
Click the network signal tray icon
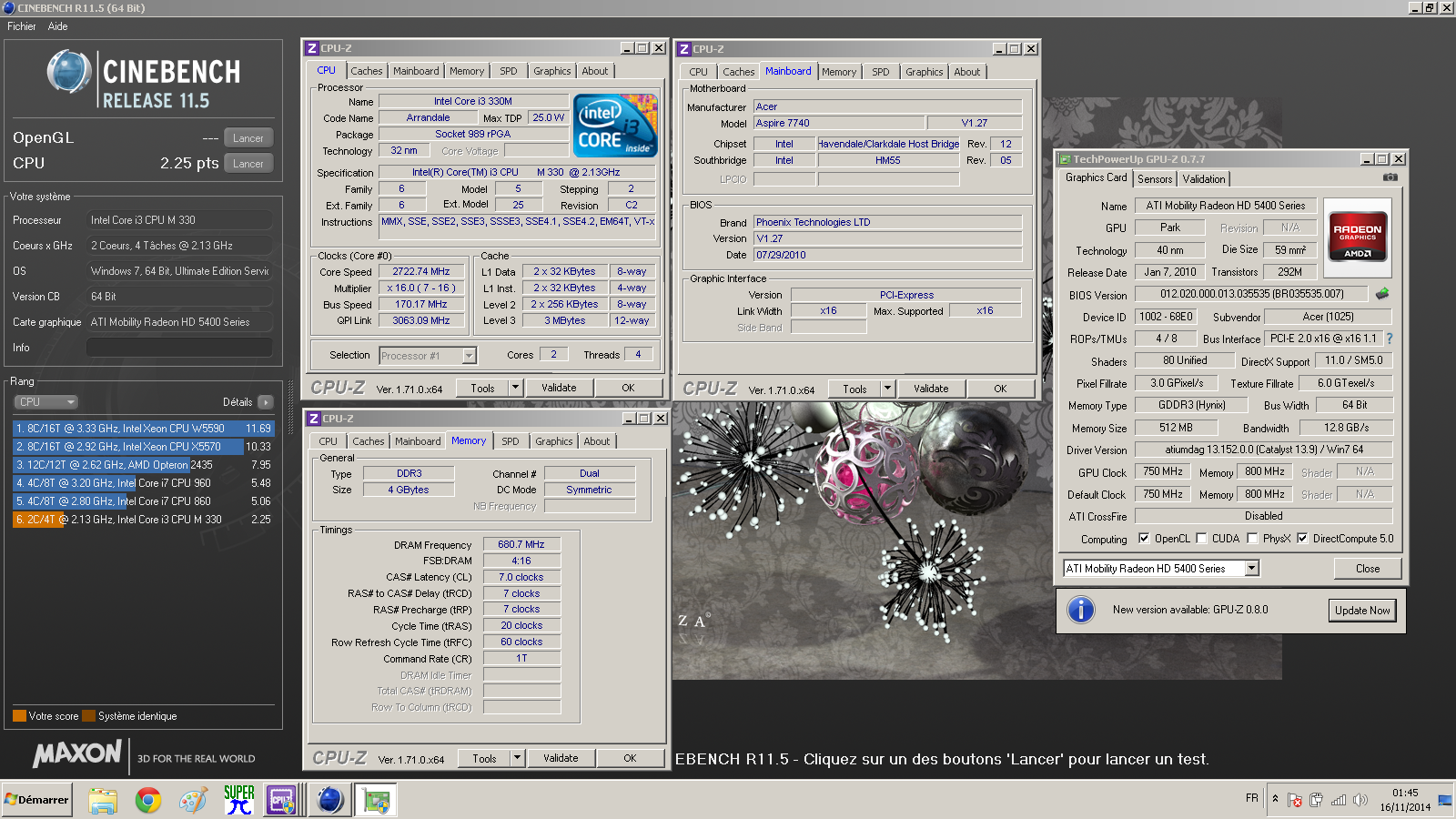(1338, 800)
